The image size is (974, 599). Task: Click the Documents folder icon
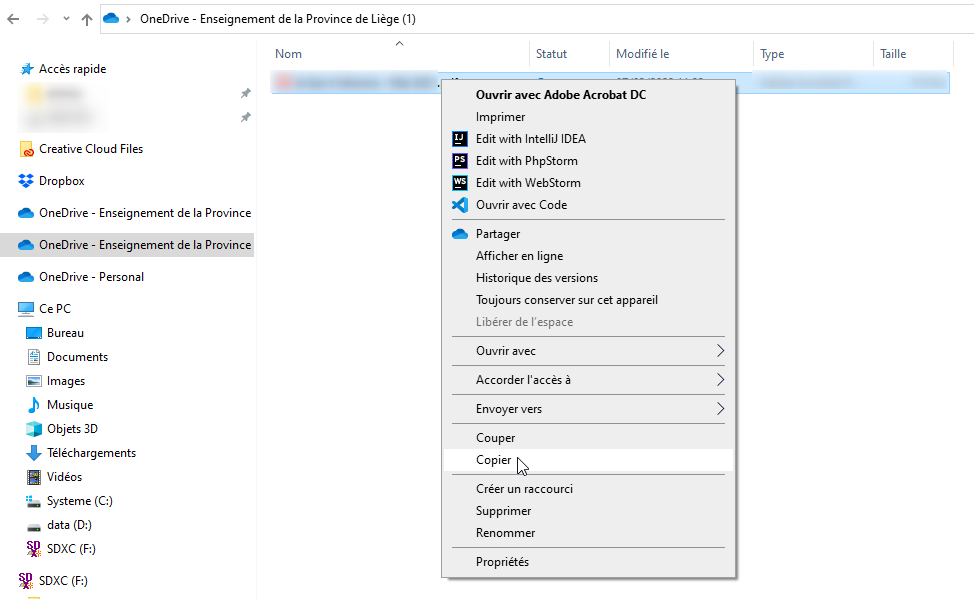(x=34, y=357)
